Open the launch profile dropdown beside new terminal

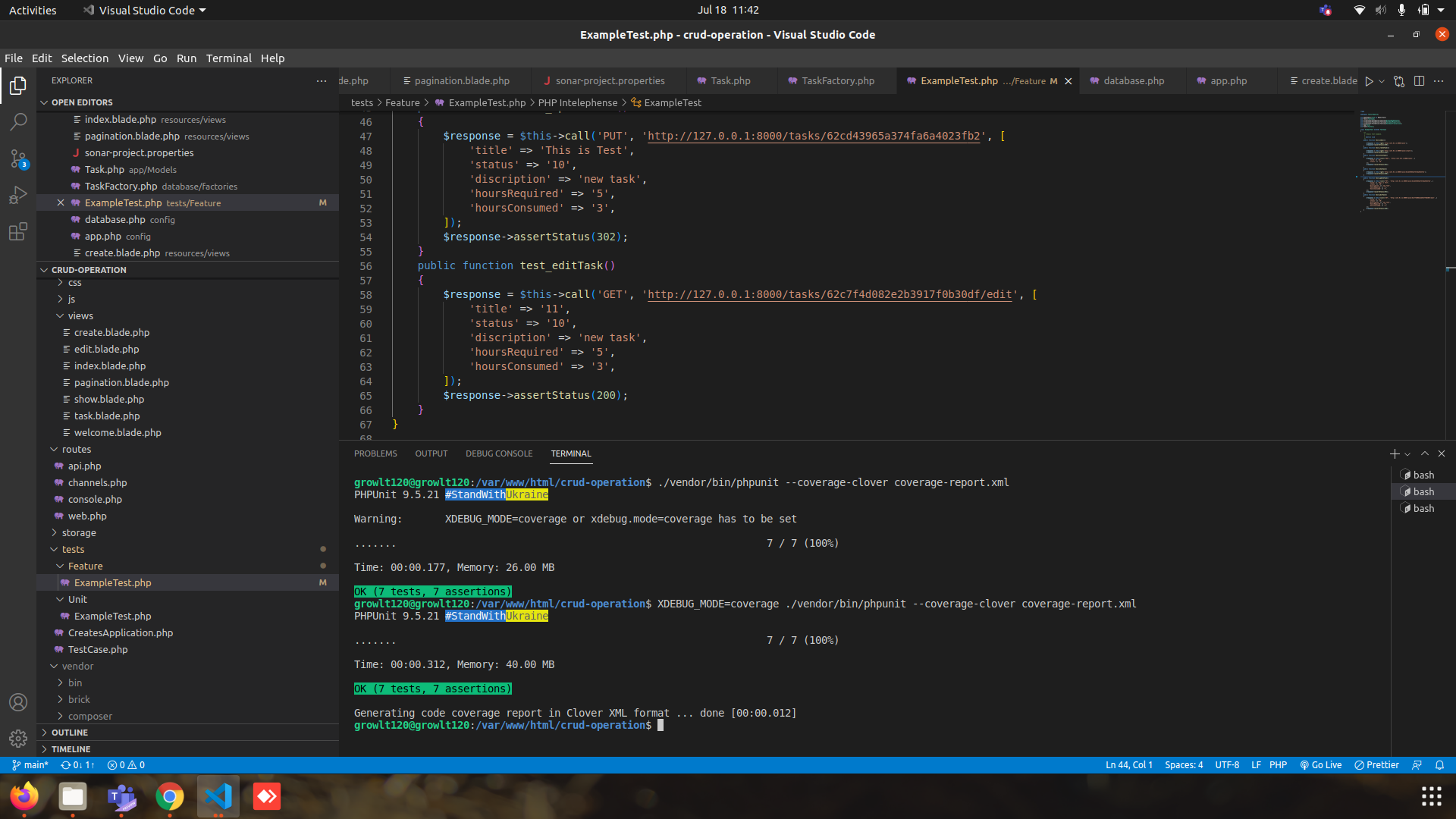pos(1407,454)
